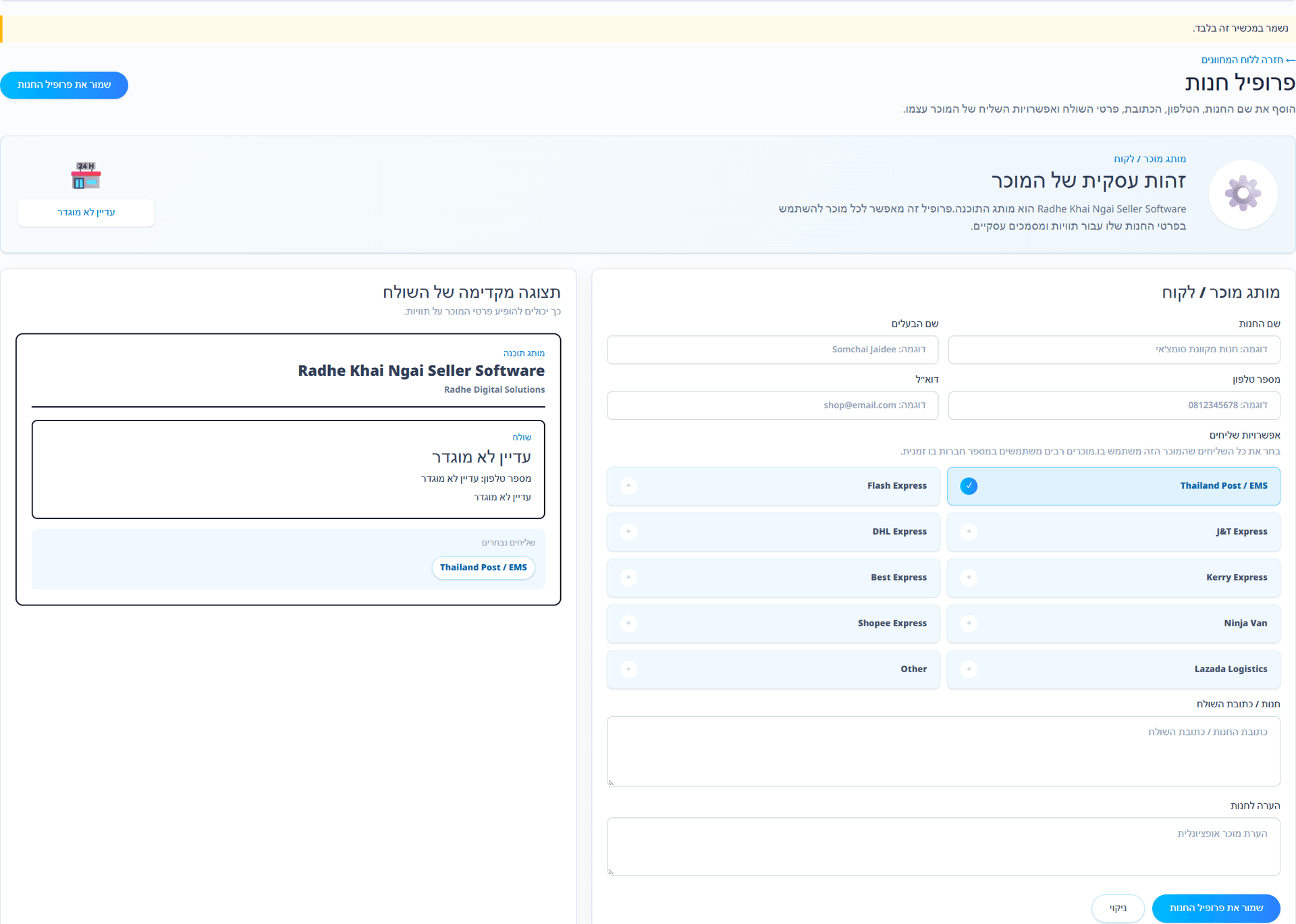1296x924 pixels.
Task: Click Radhe Khai Ngai Seller Software preview title
Action: pyautogui.click(x=421, y=371)
